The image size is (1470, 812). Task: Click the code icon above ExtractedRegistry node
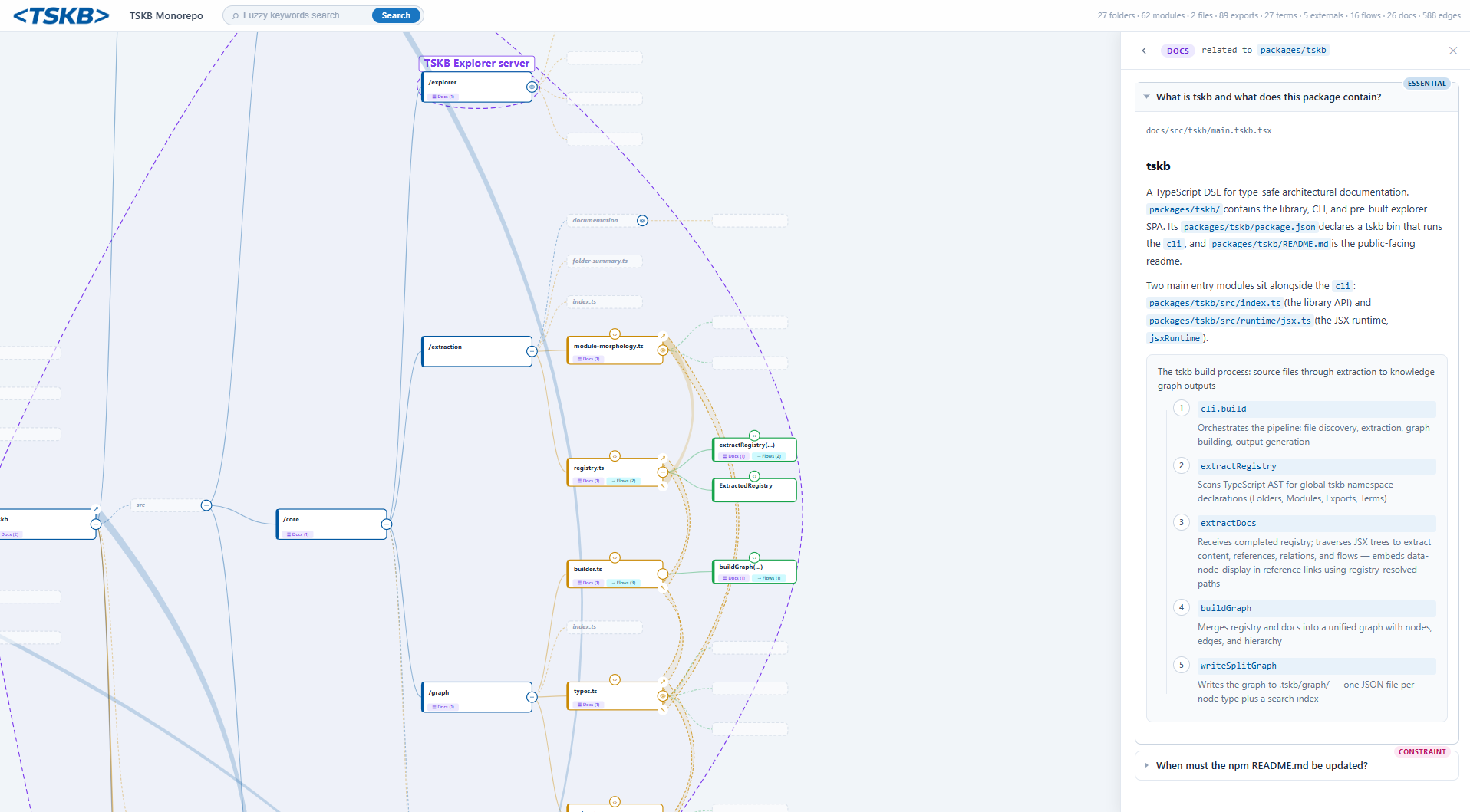[x=754, y=476]
